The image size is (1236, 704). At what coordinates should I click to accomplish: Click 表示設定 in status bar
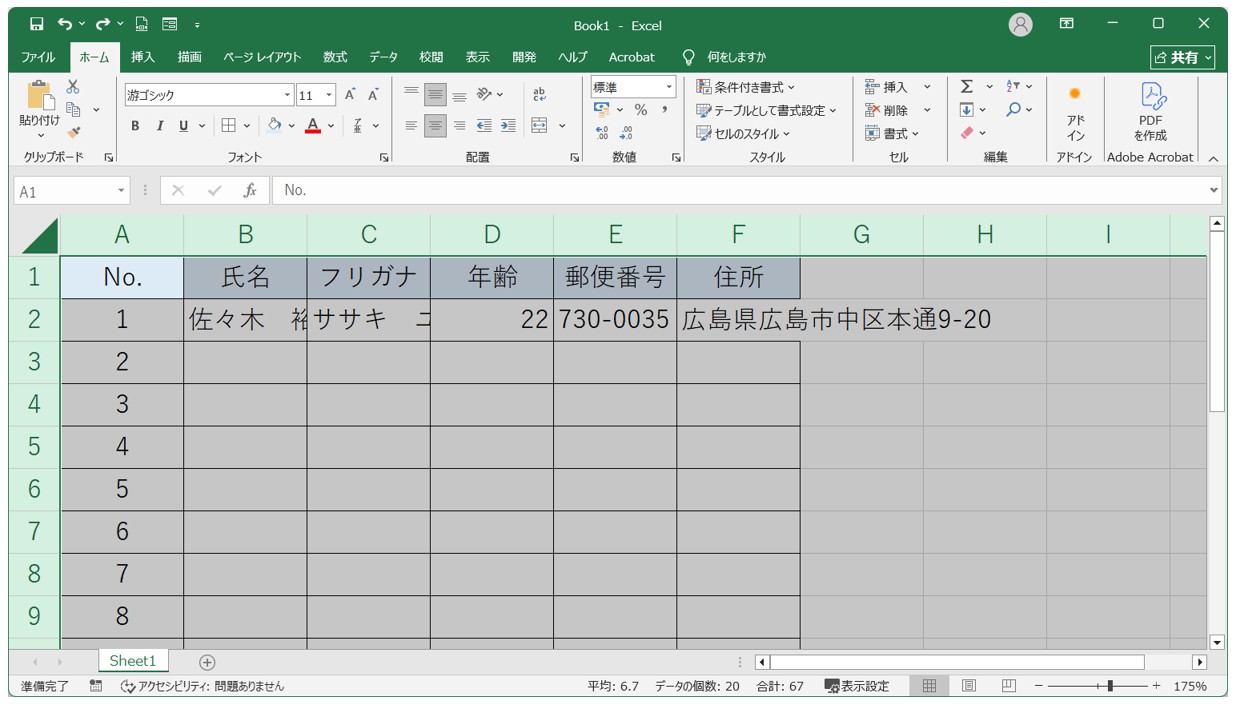click(x=857, y=686)
